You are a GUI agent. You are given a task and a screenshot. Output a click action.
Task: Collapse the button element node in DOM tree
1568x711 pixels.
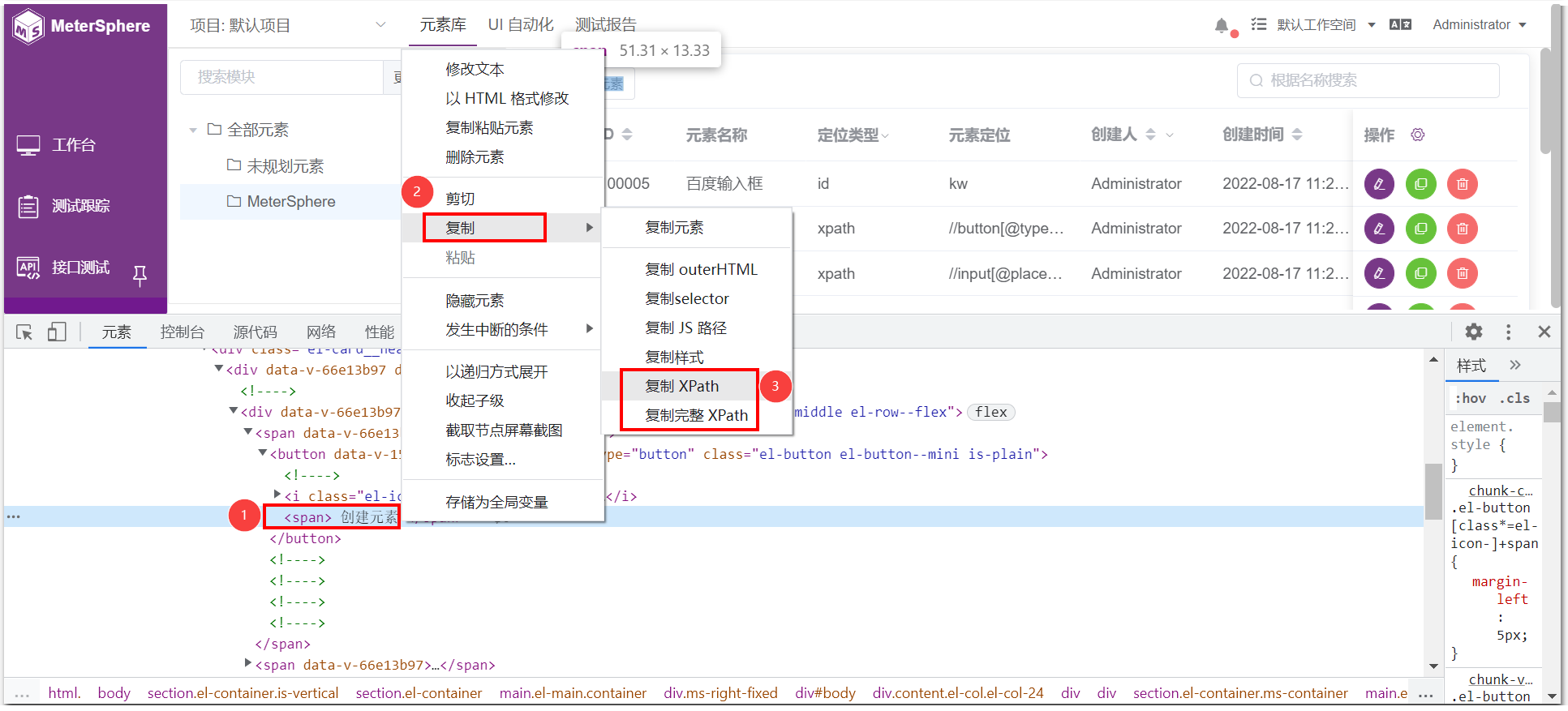[x=263, y=453]
